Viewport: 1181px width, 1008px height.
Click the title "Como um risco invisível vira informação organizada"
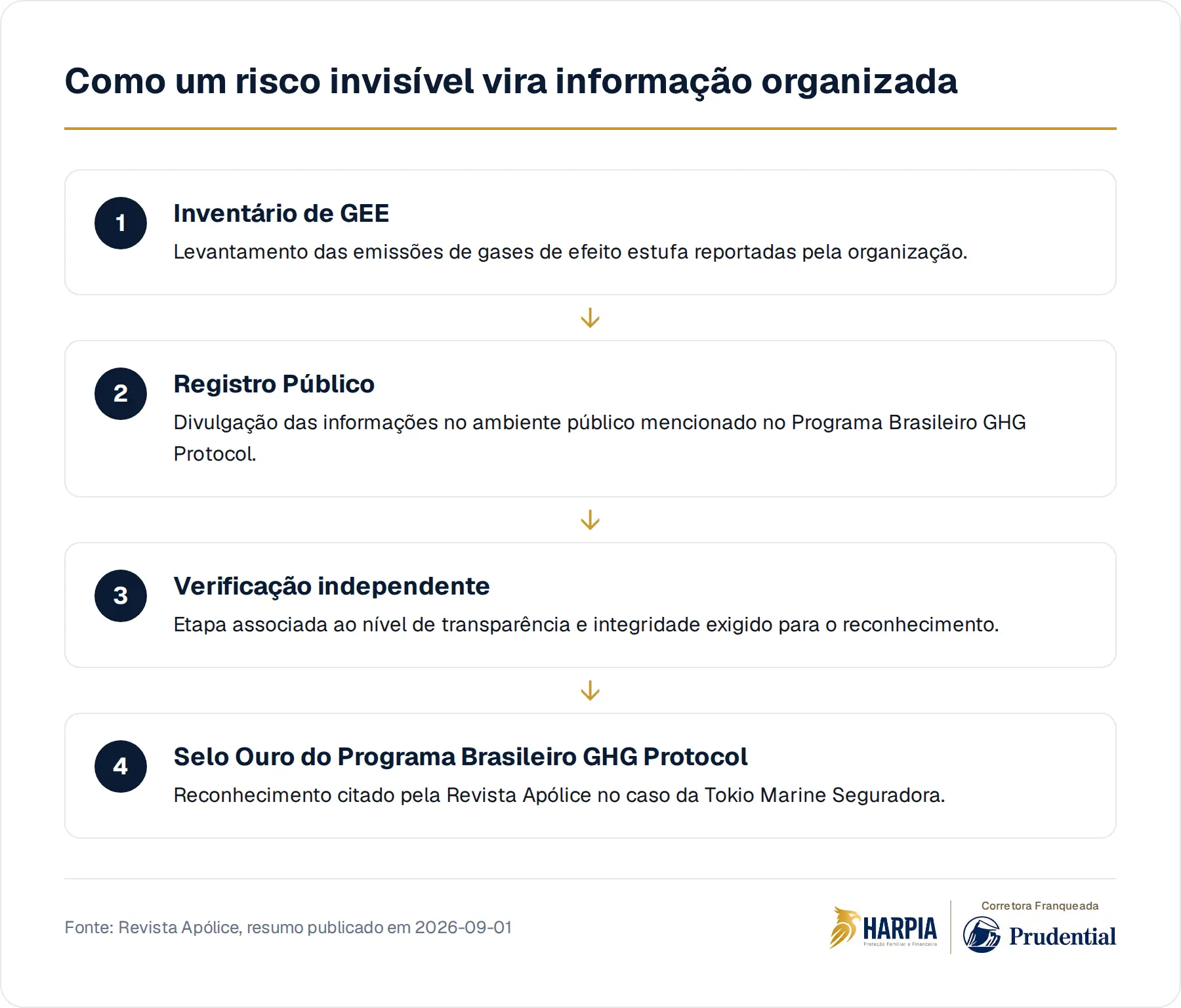tap(511, 82)
